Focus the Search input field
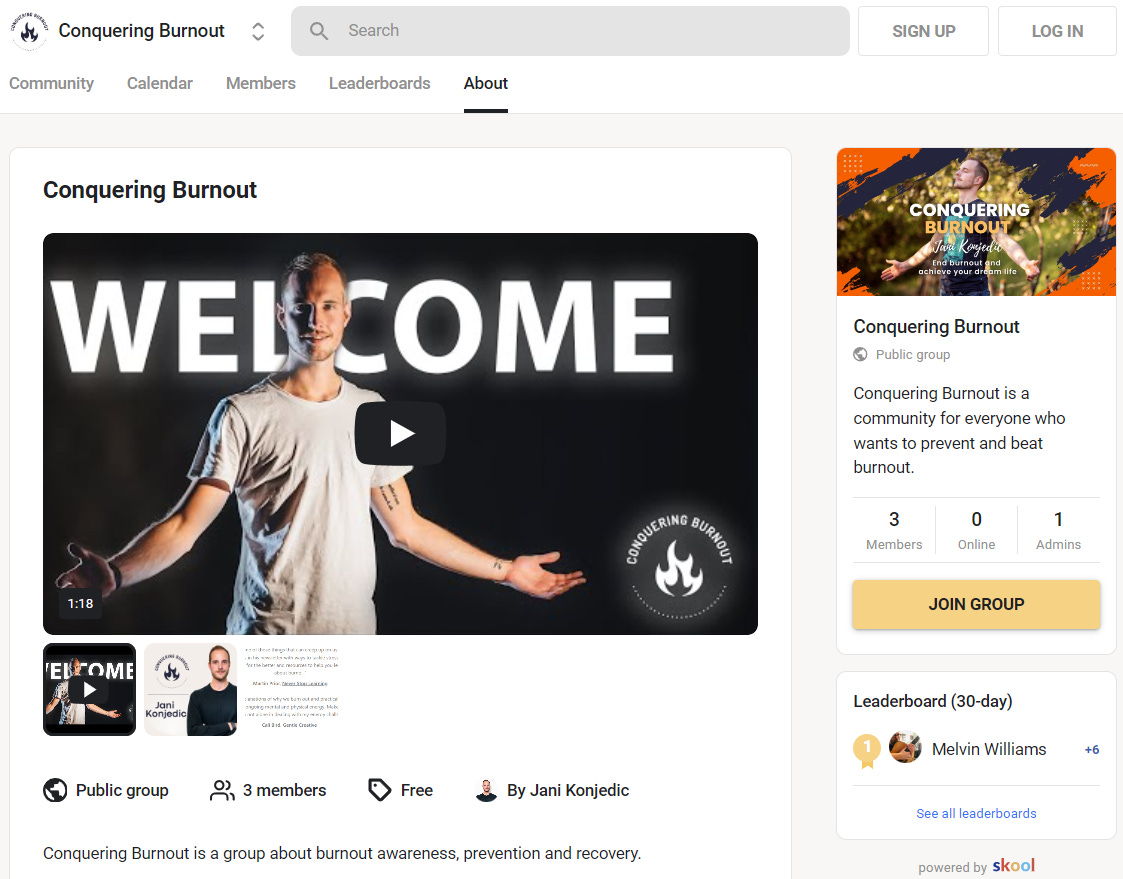The width and height of the screenshot is (1123, 879). click(570, 31)
